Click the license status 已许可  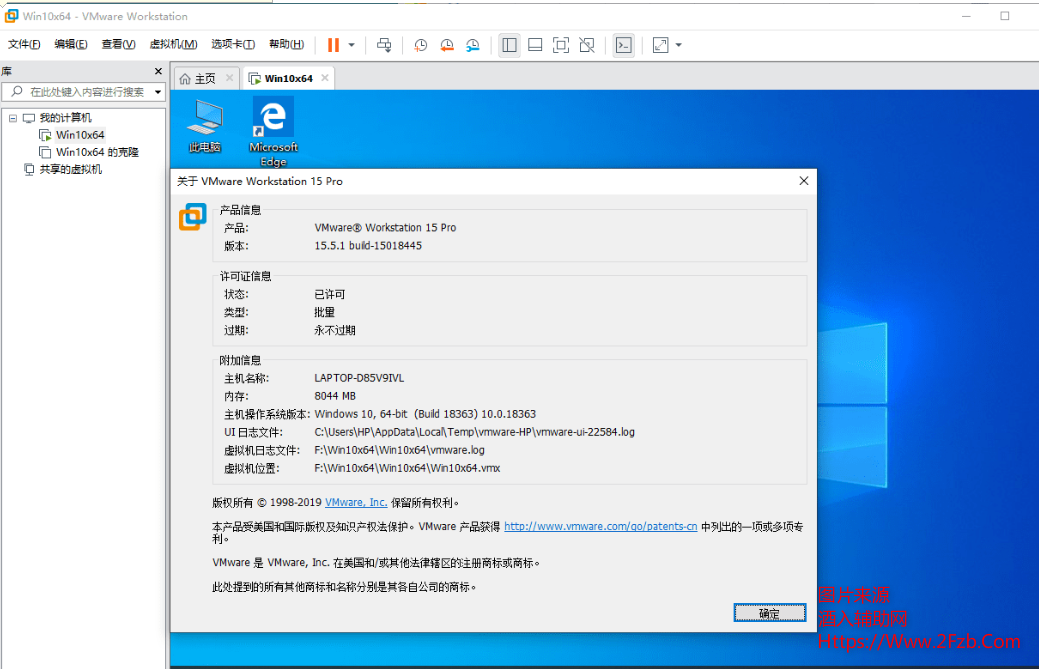pos(330,294)
